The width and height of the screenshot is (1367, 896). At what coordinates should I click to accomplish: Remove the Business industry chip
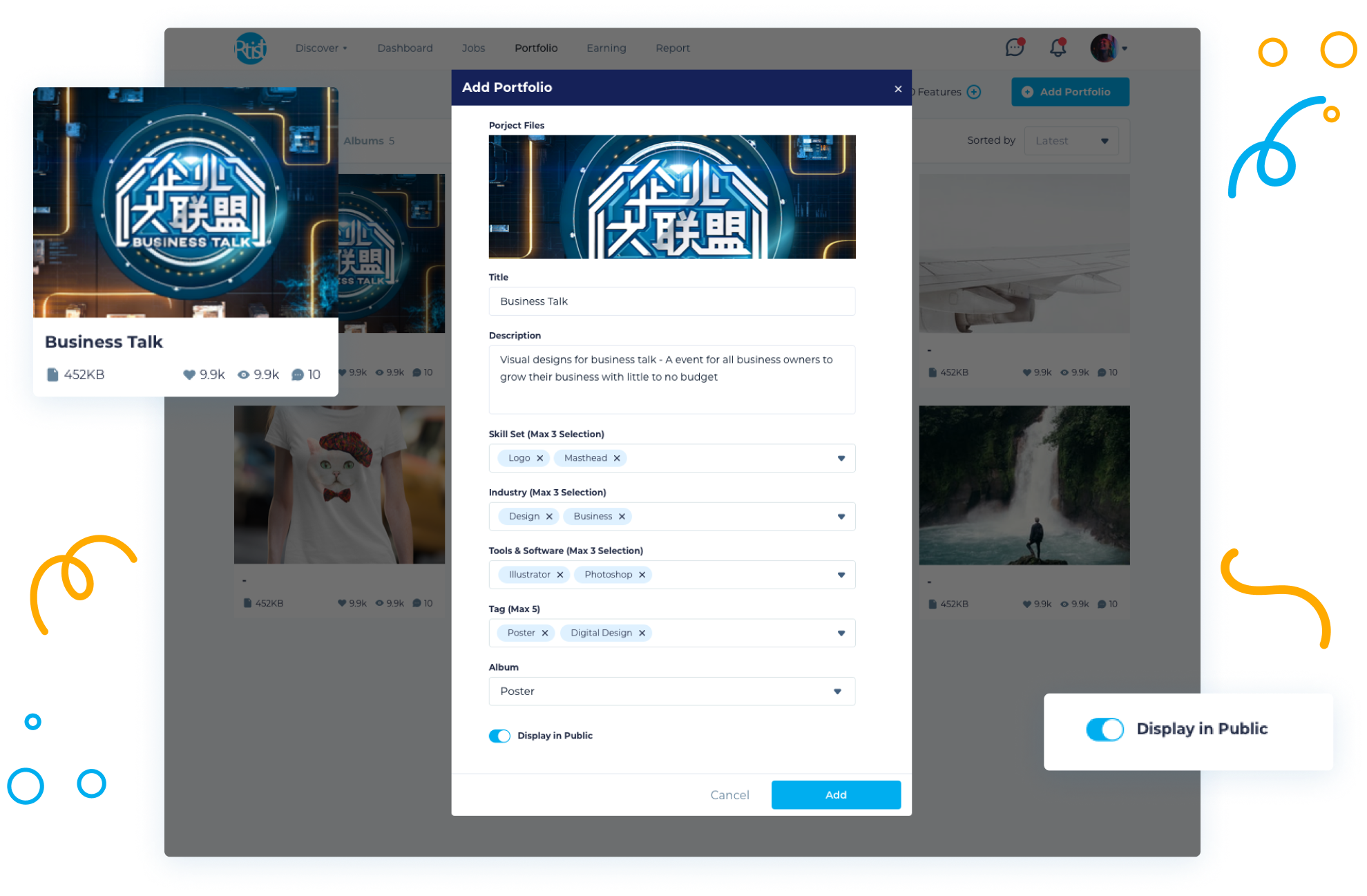click(622, 516)
